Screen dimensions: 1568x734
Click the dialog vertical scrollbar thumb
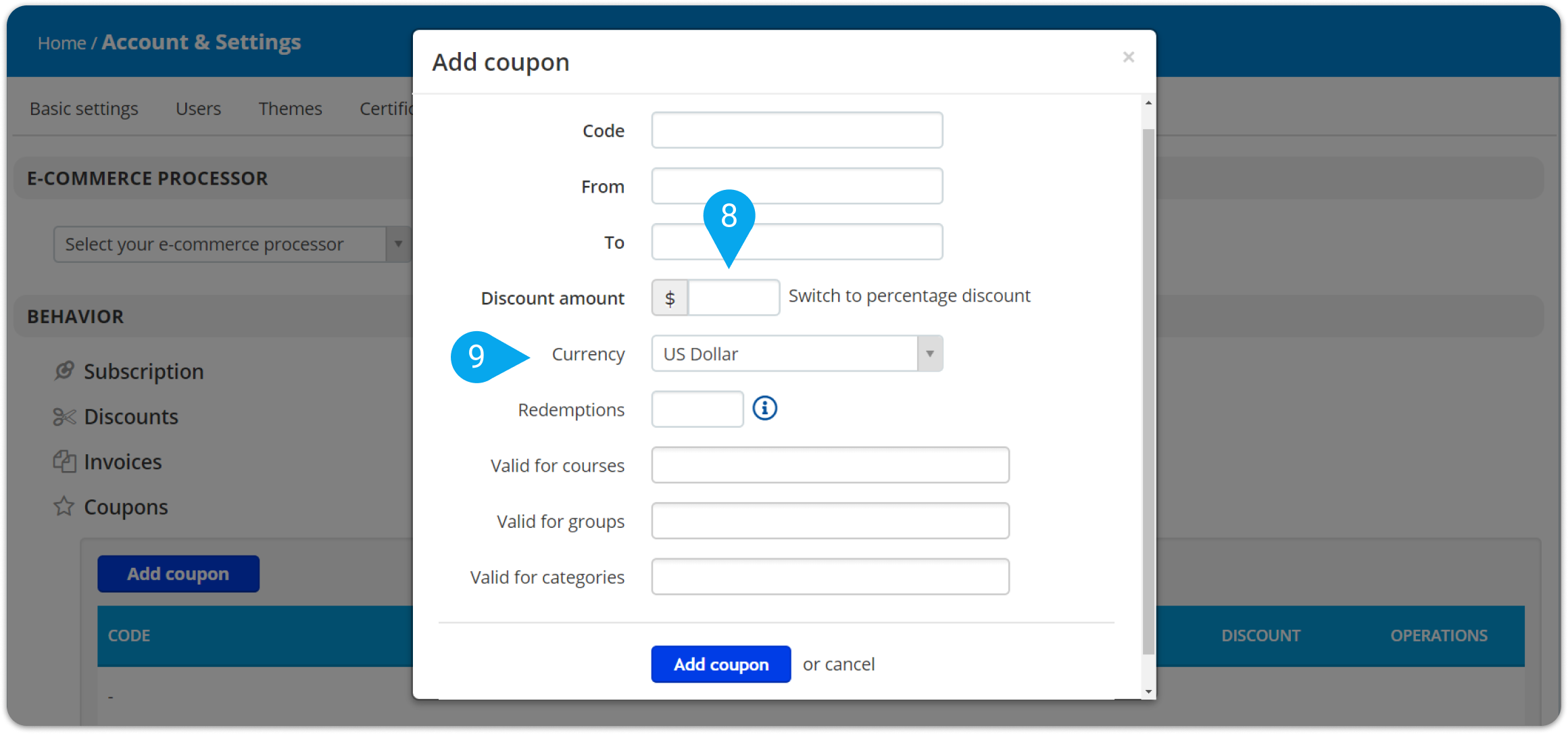1148,391
